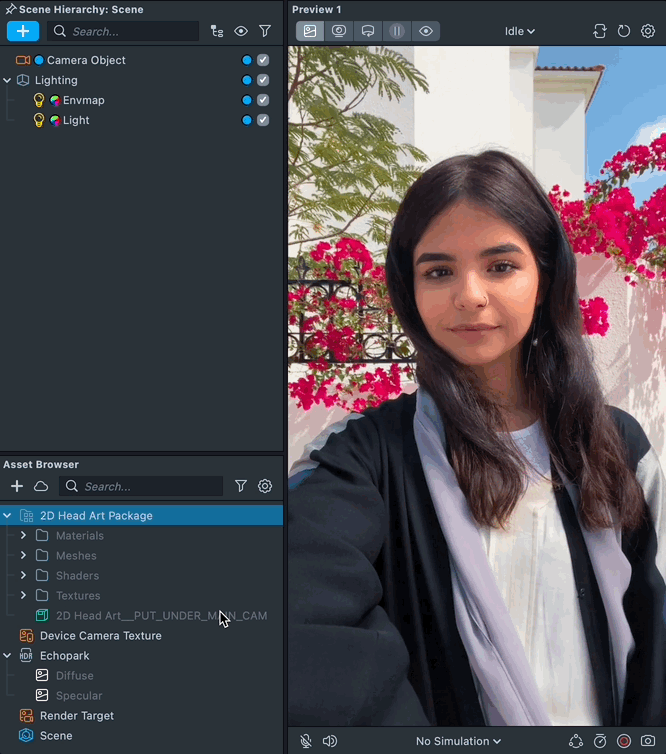Expand the Materials folder
The image size is (666, 754).
coord(23,536)
